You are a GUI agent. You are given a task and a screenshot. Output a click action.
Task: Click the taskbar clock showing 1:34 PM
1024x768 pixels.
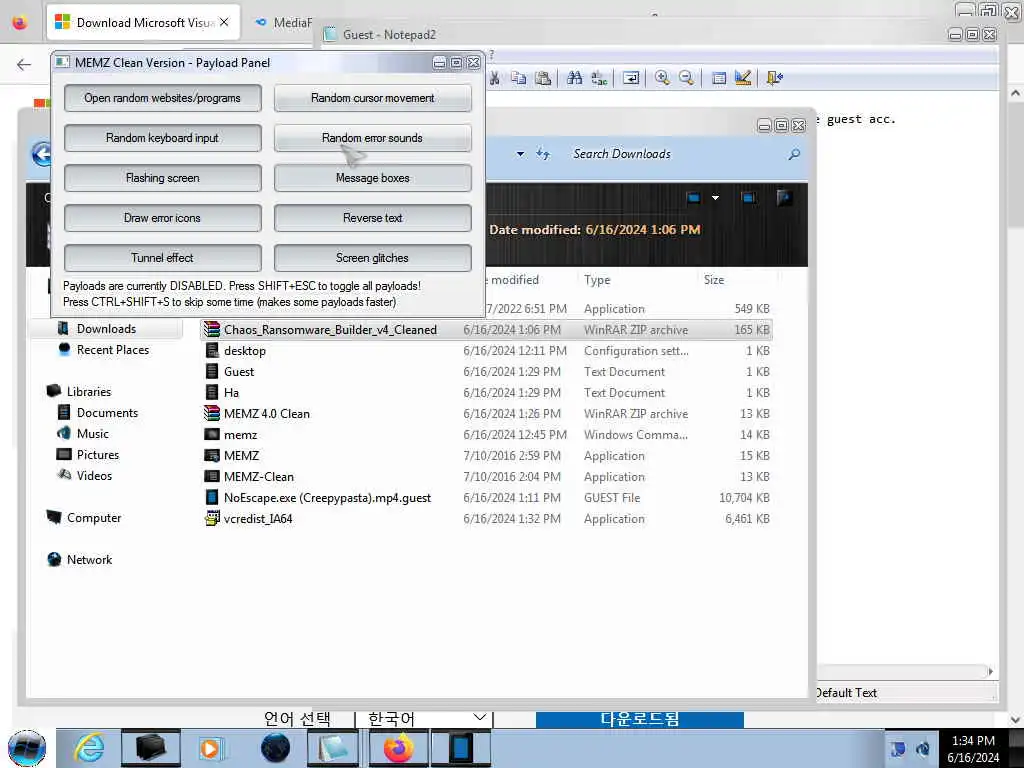pos(973,749)
